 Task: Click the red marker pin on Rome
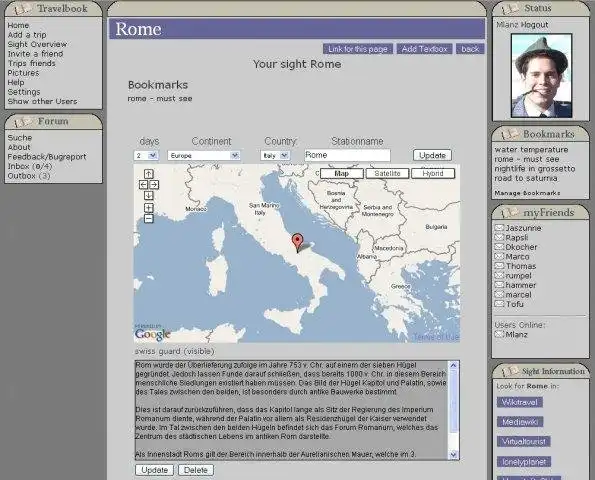point(297,242)
